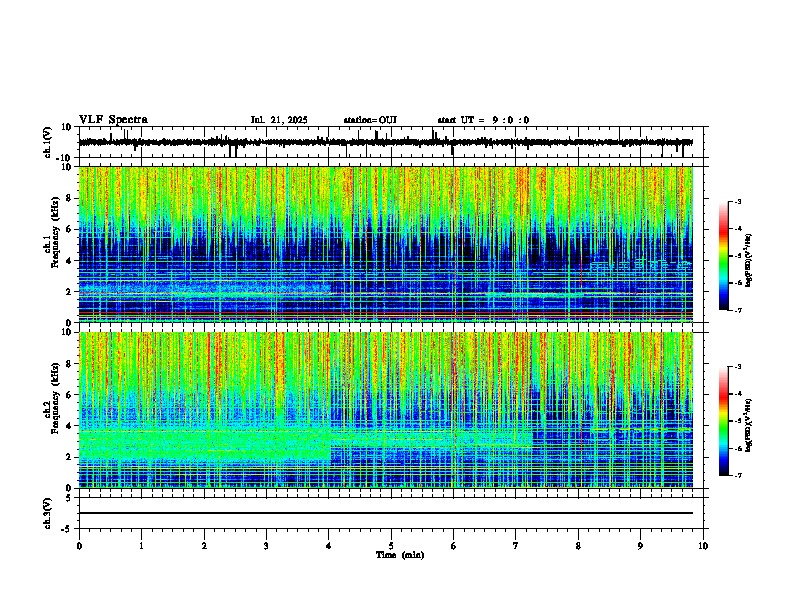Click the flat ch.3 voltage line

click(386, 513)
